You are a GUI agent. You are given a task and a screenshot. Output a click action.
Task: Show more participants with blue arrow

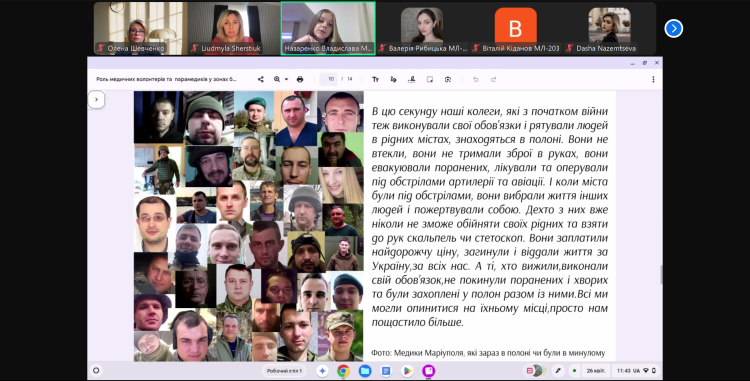[673, 28]
